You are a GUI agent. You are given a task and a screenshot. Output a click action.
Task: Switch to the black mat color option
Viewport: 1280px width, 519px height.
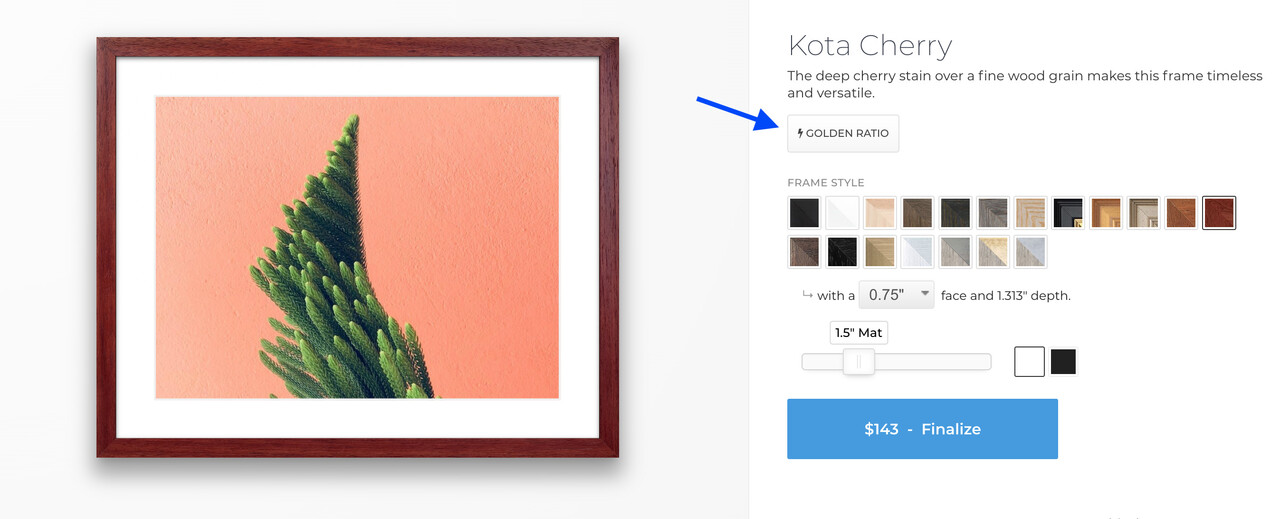1063,362
